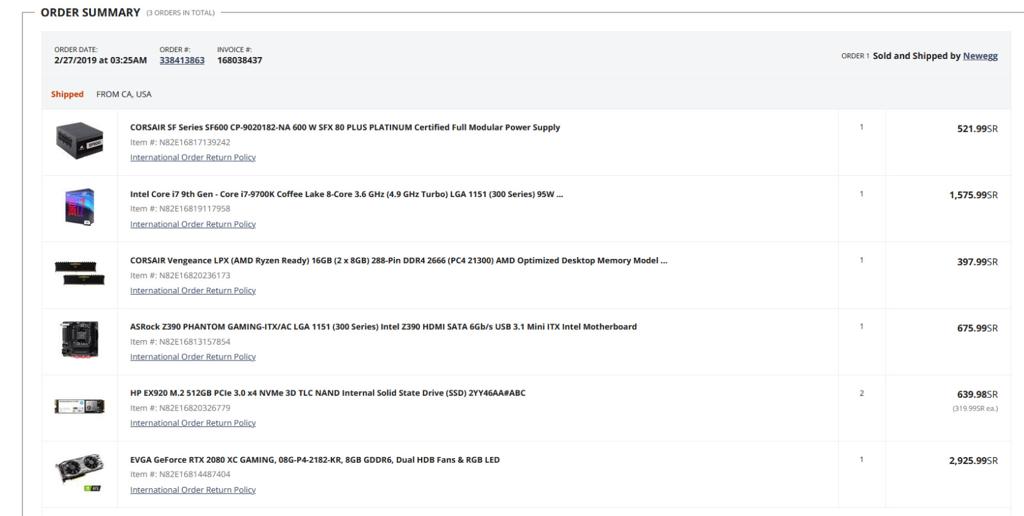This screenshot has width=1024, height=516.
Task: Open return policy link under HP EX920 SSD
Action: pos(193,423)
